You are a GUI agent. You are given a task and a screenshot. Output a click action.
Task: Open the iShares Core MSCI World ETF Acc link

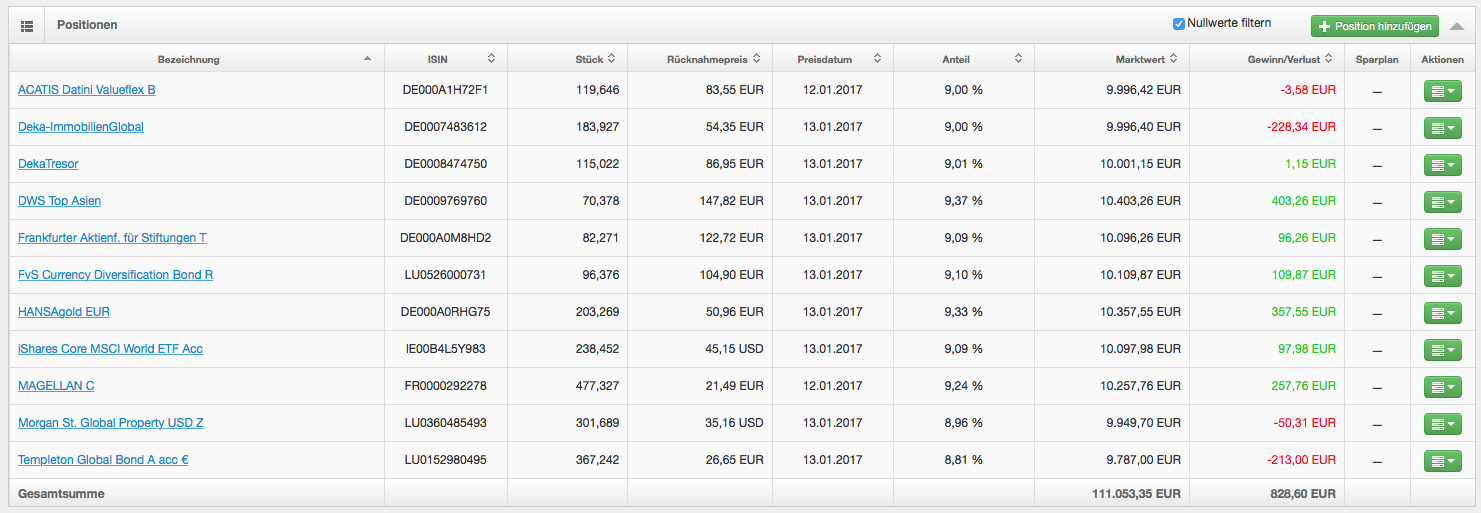tap(110, 349)
